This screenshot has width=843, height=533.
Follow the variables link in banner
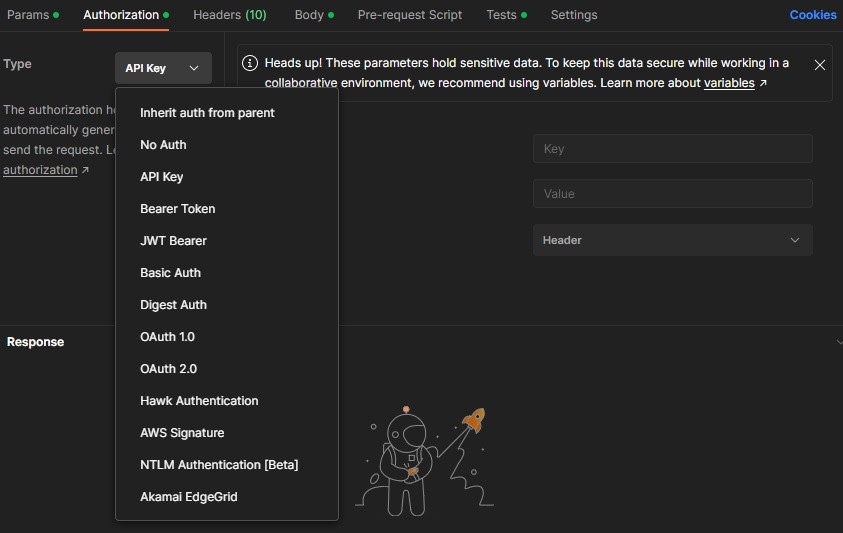tap(729, 83)
